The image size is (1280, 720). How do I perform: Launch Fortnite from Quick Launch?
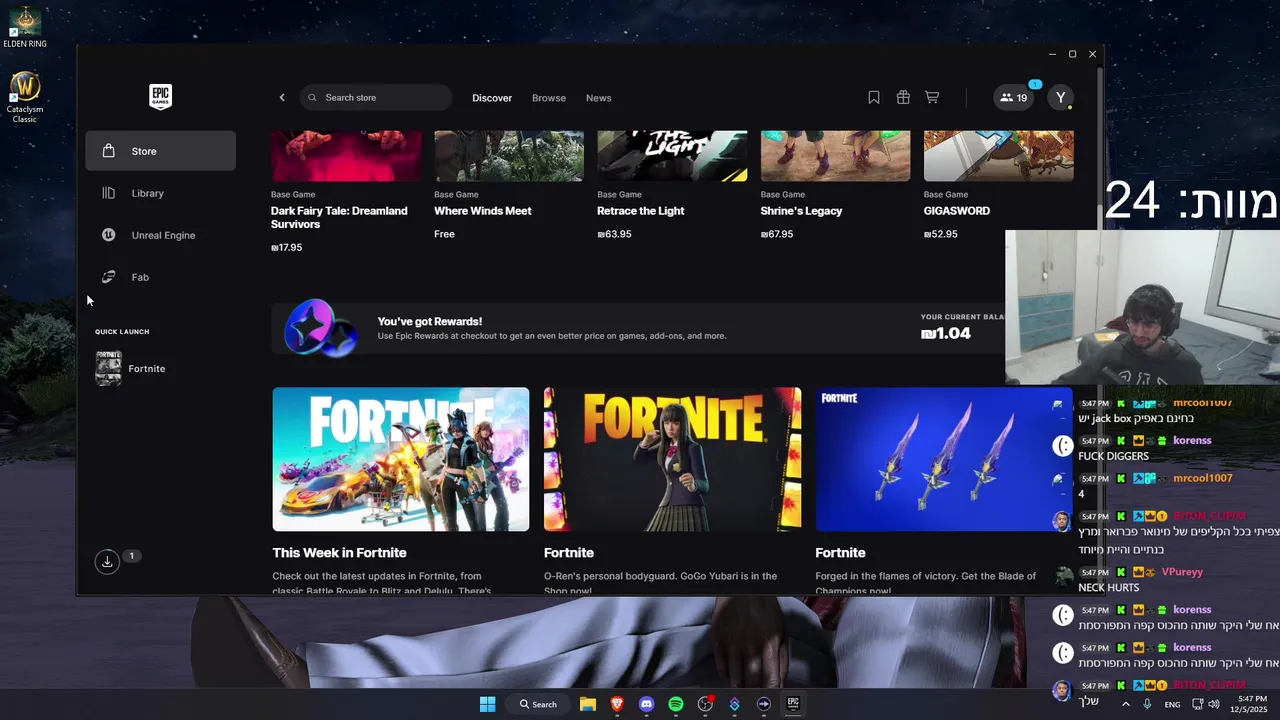[160, 368]
